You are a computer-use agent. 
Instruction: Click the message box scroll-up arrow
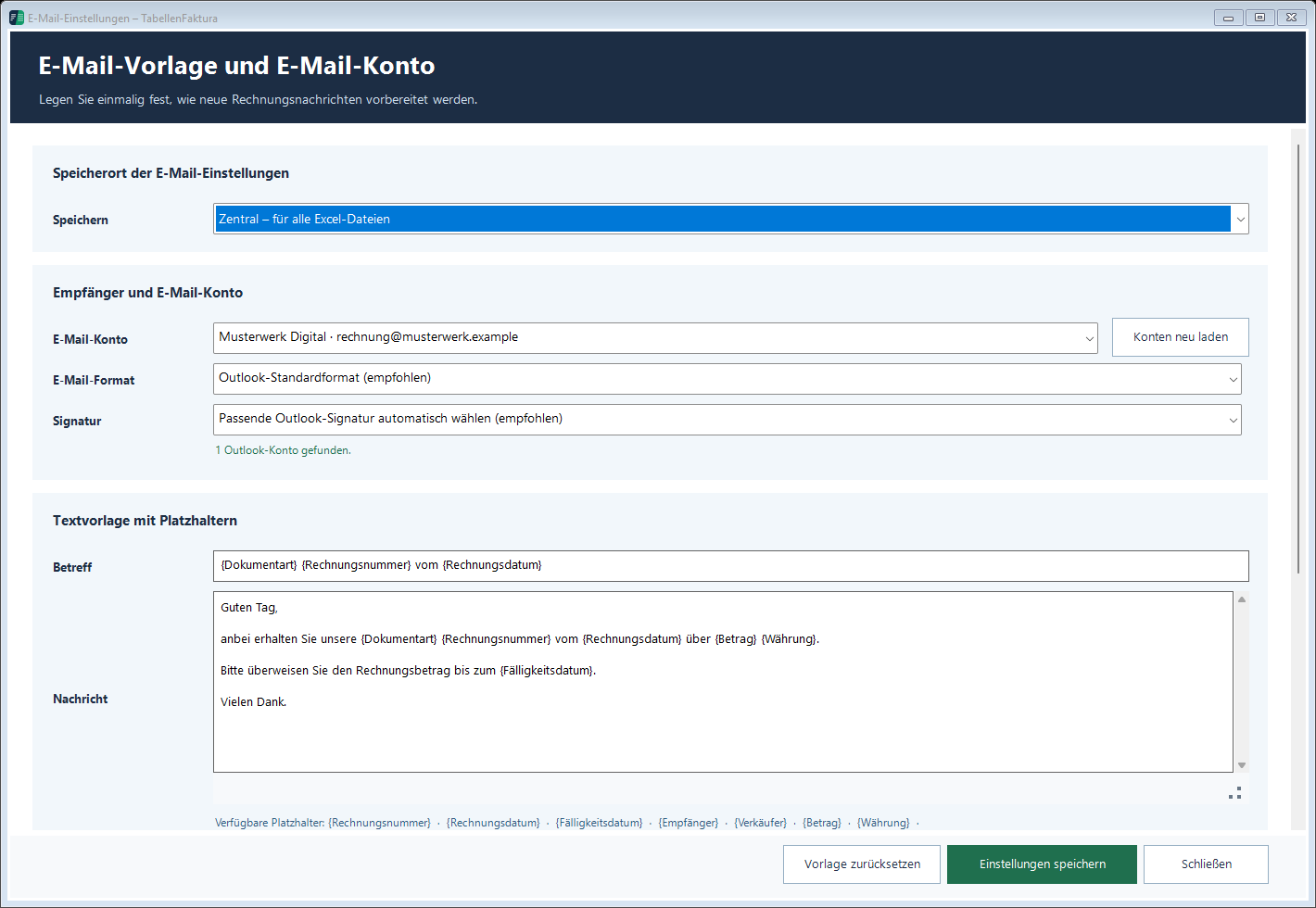point(1242,599)
